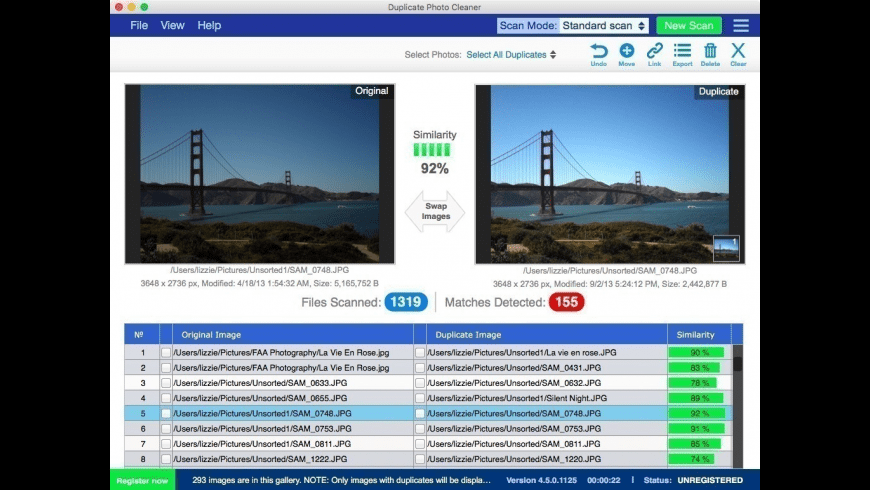Start a New Scan

pyautogui.click(x=689, y=26)
